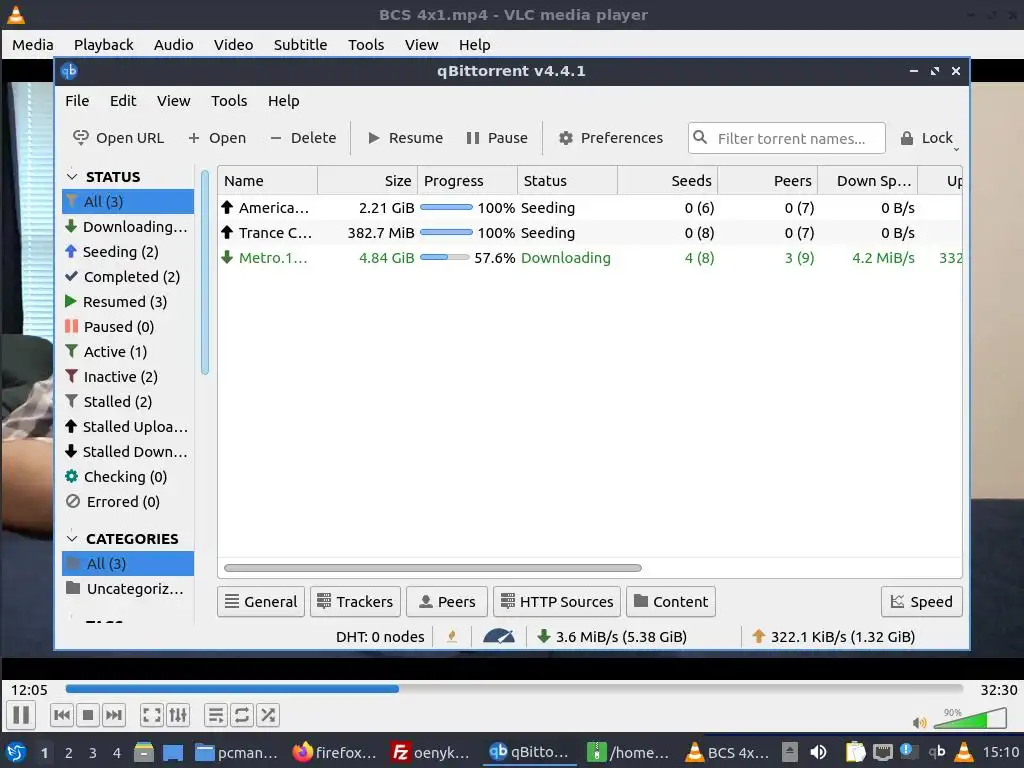Screen dimensions: 1024x768
Task: Lock the qBittorrent interface
Action: pos(927,138)
